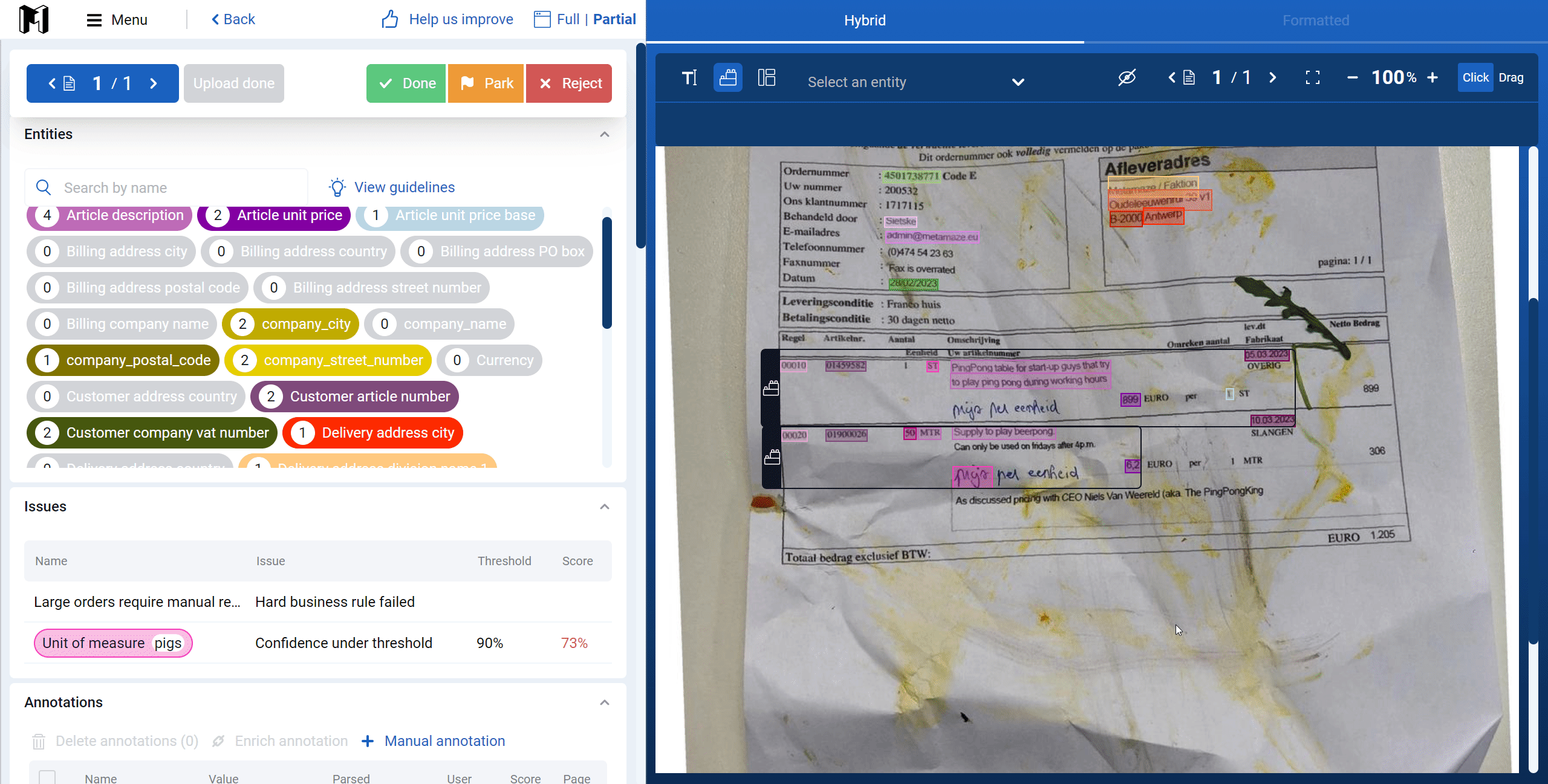Select Currency entity chip
This screenshot has height=784, width=1548.
489,360
